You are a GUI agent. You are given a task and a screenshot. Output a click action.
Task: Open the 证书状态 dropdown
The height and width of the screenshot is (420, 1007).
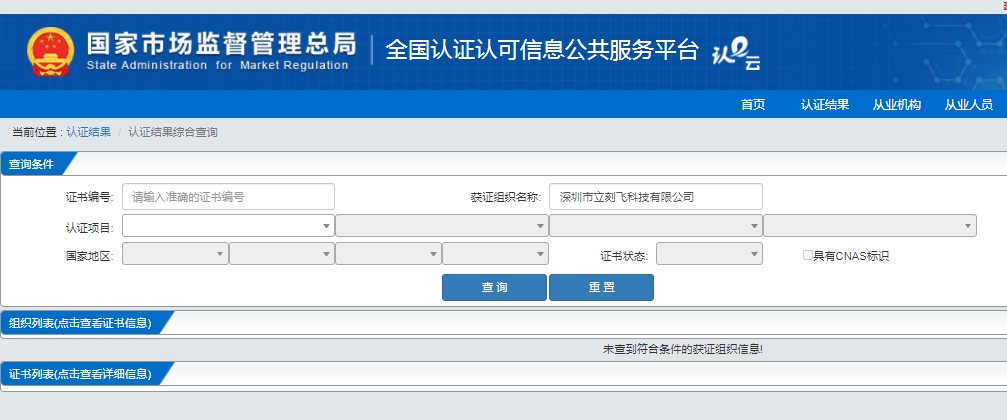[x=709, y=254]
